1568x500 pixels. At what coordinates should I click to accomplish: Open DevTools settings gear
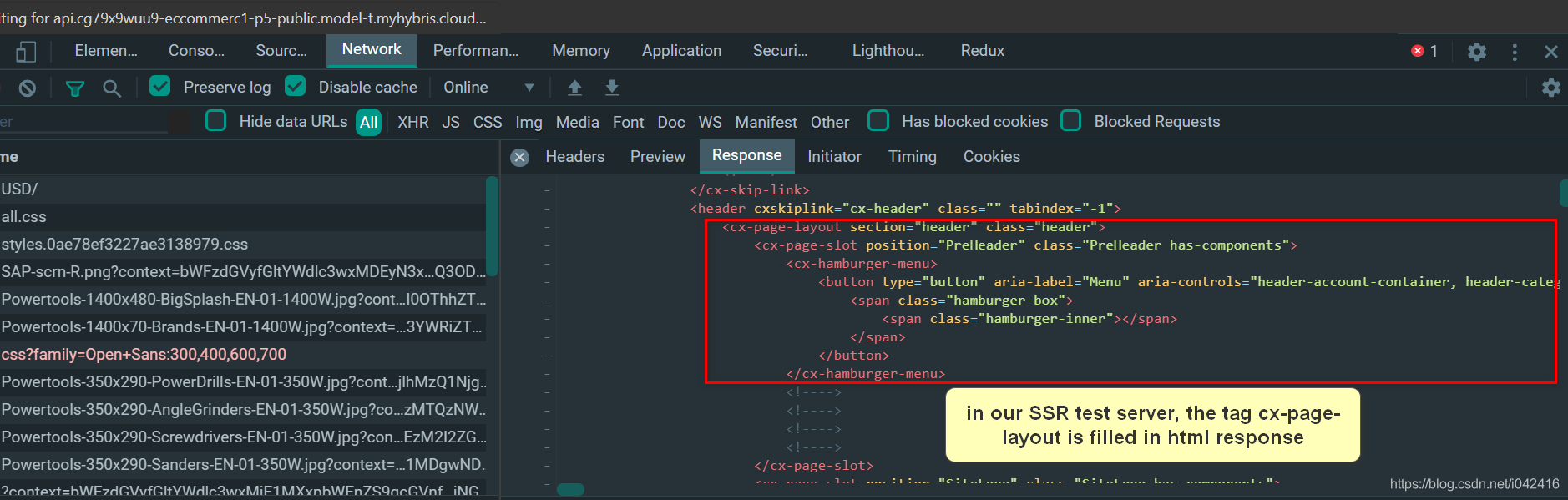[1477, 52]
